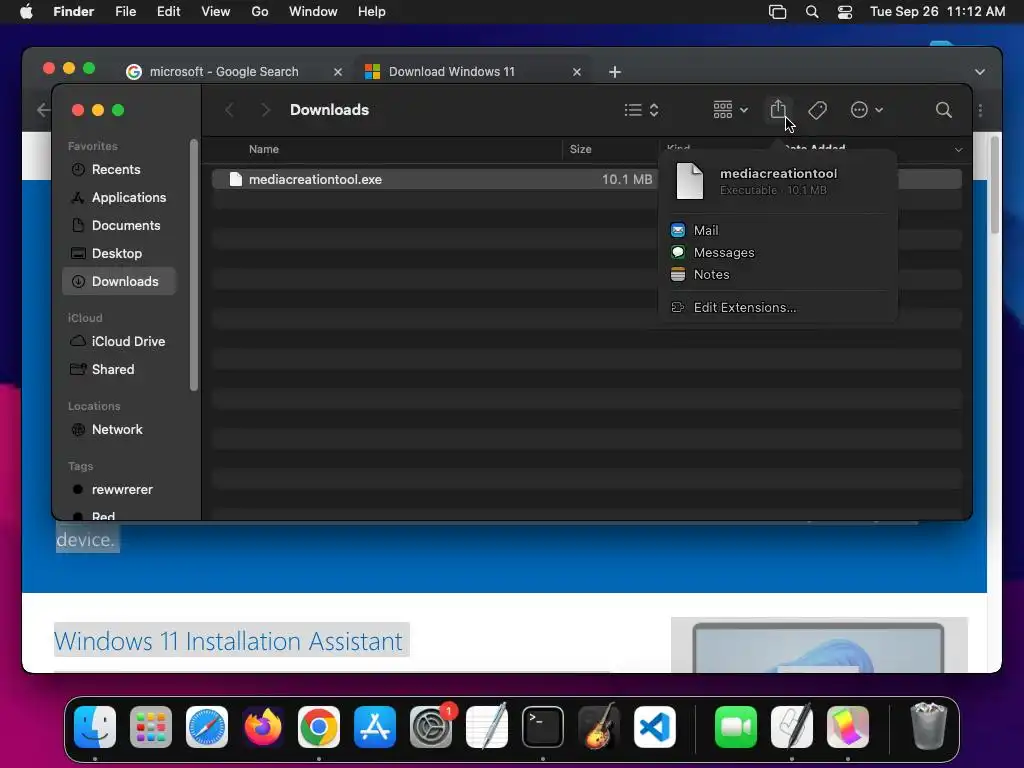Open Network location in sidebar

pyautogui.click(x=117, y=429)
